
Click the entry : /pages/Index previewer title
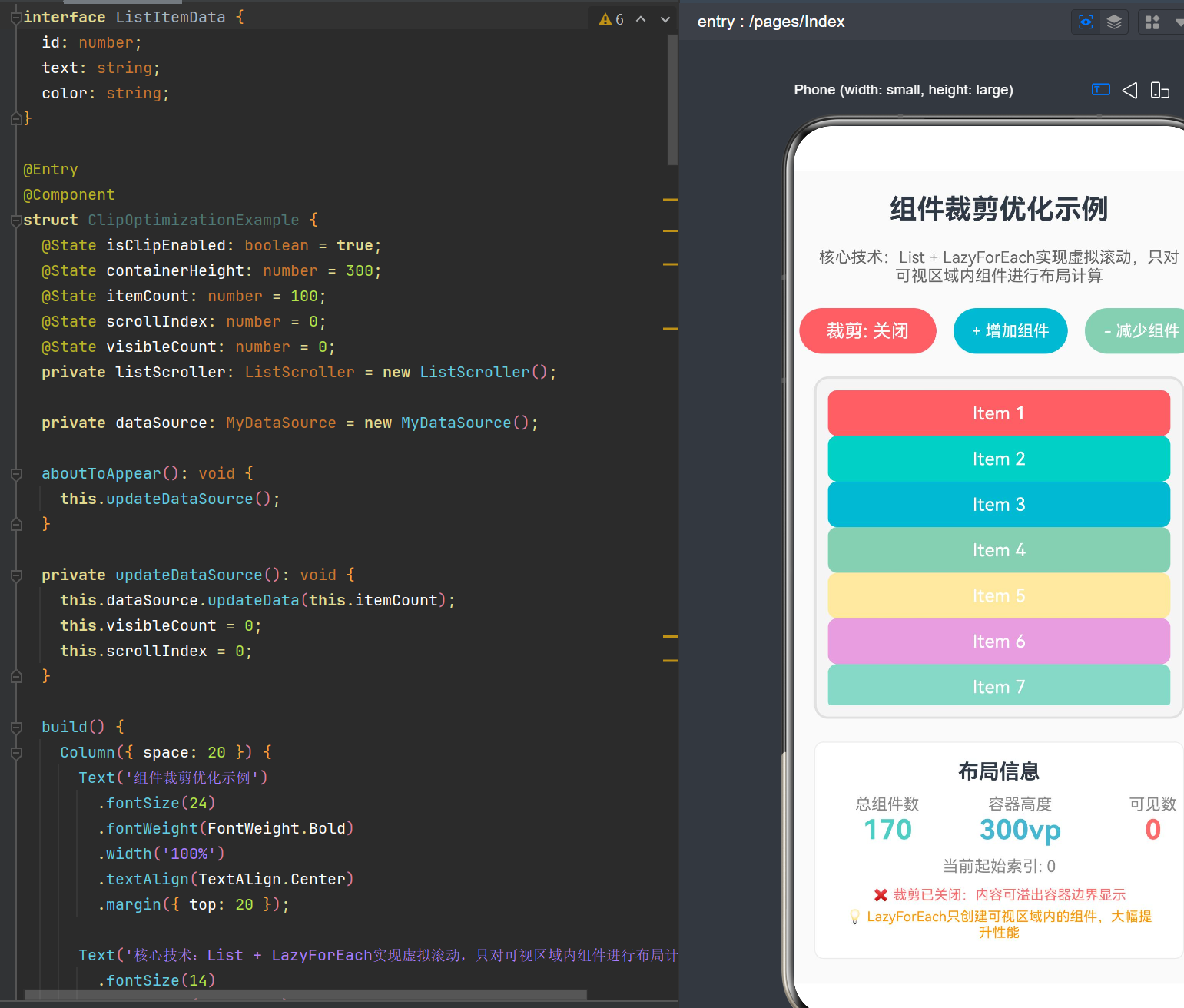(x=771, y=22)
